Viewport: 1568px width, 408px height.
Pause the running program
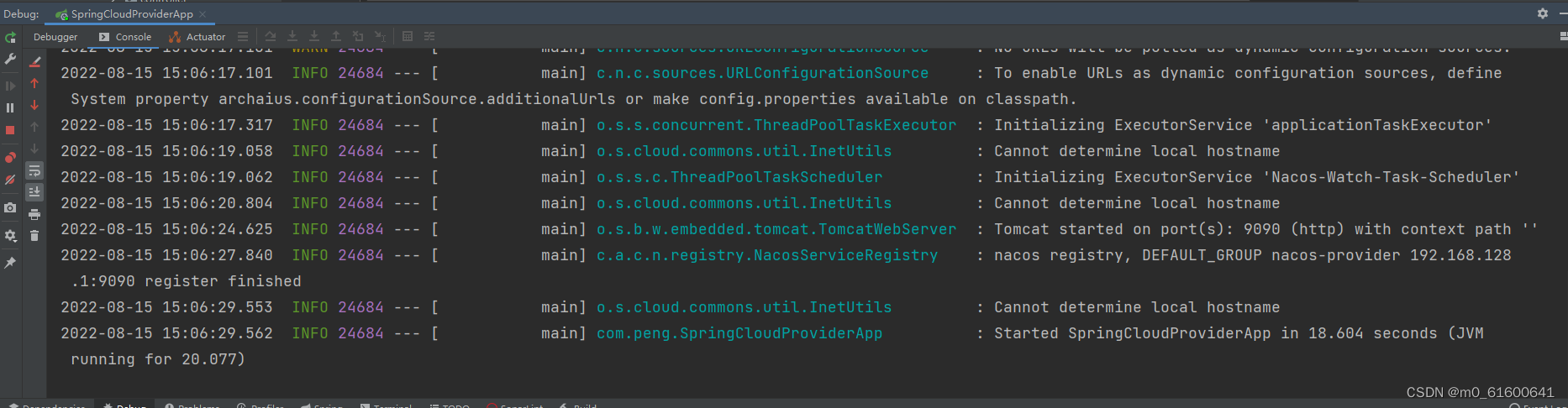click(10, 107)
